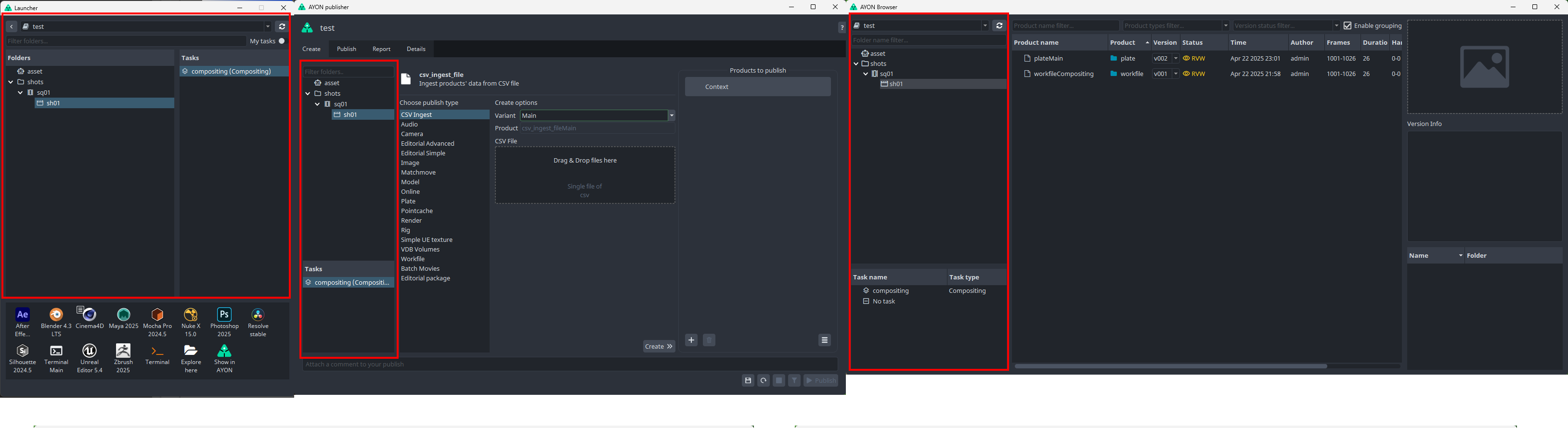Click the Launcher Filter folders field

[125, 41]
